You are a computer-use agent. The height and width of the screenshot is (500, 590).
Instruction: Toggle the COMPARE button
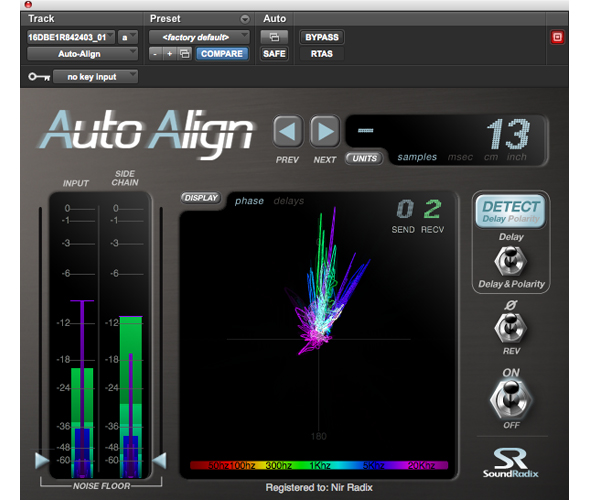[222, 54]
